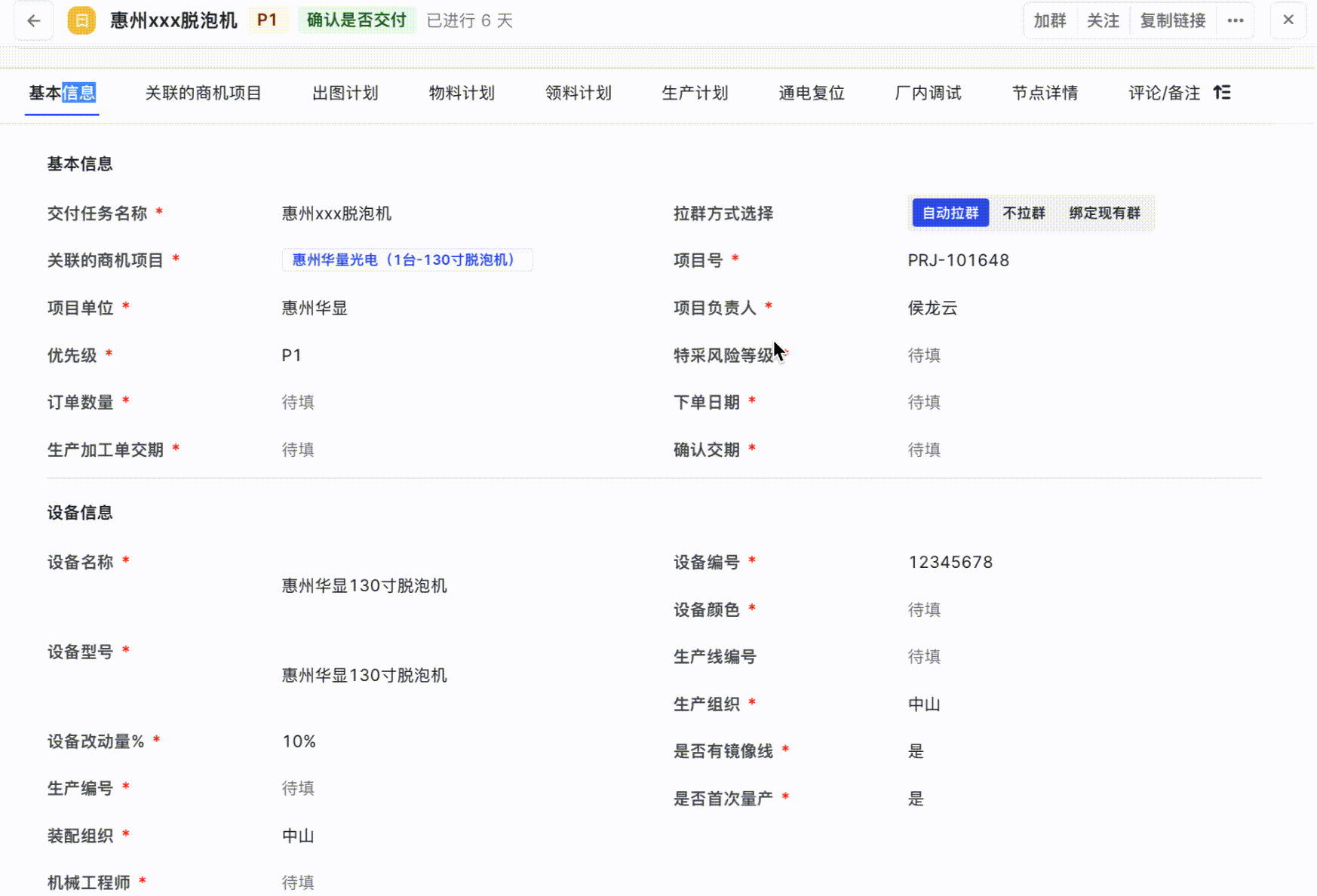Viewport: 1317px width, 896px height.
Task: Click the 订单数量 empty value field
Action: pyautogui.click(x=298, y=403)
